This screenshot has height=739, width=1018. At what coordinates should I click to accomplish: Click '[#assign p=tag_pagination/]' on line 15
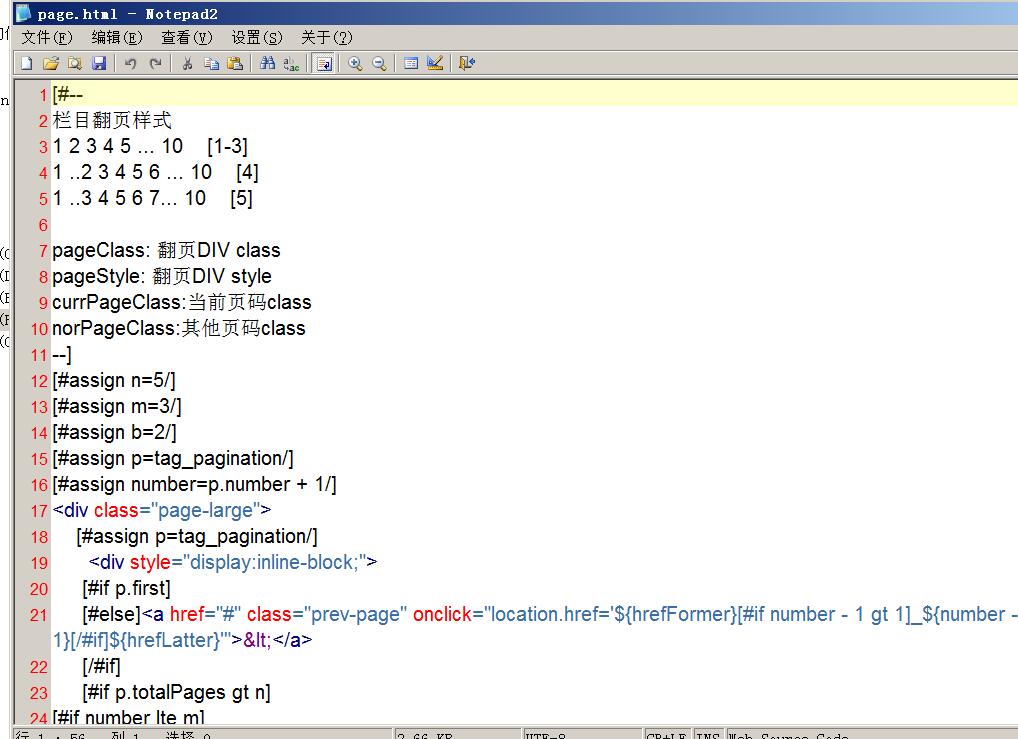[x=173, y=458]
